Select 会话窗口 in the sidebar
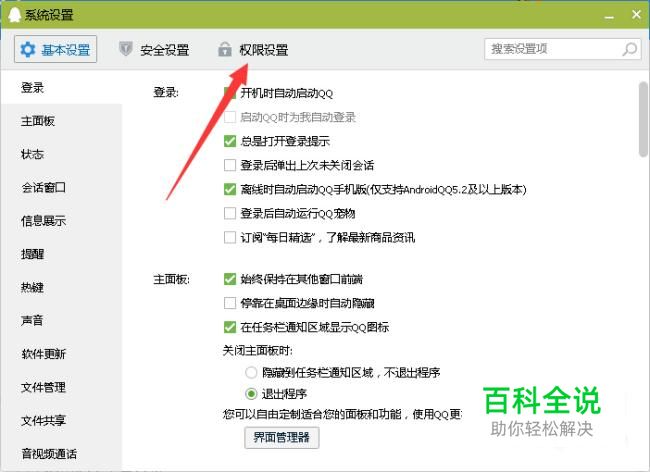The image size is (650, 472). [61, 188]
